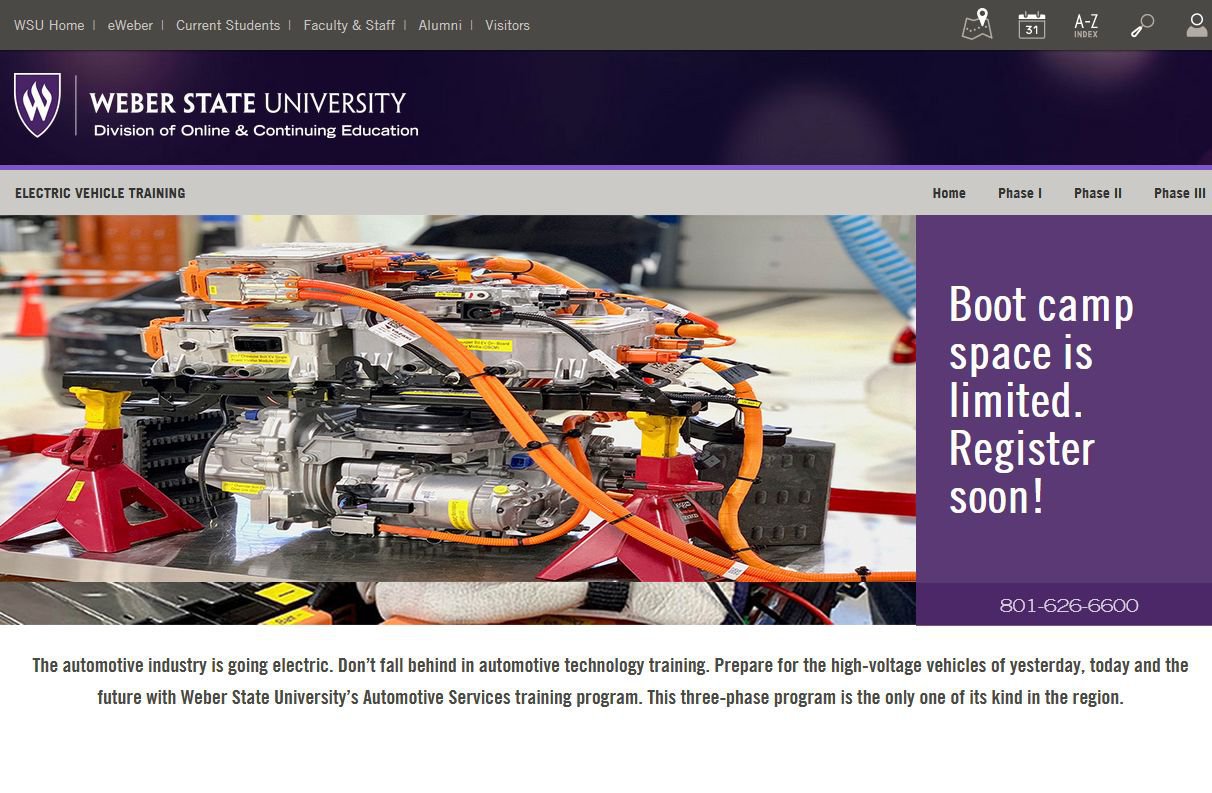Click the Electric Vehicle Training heading

tap(100, 193)
